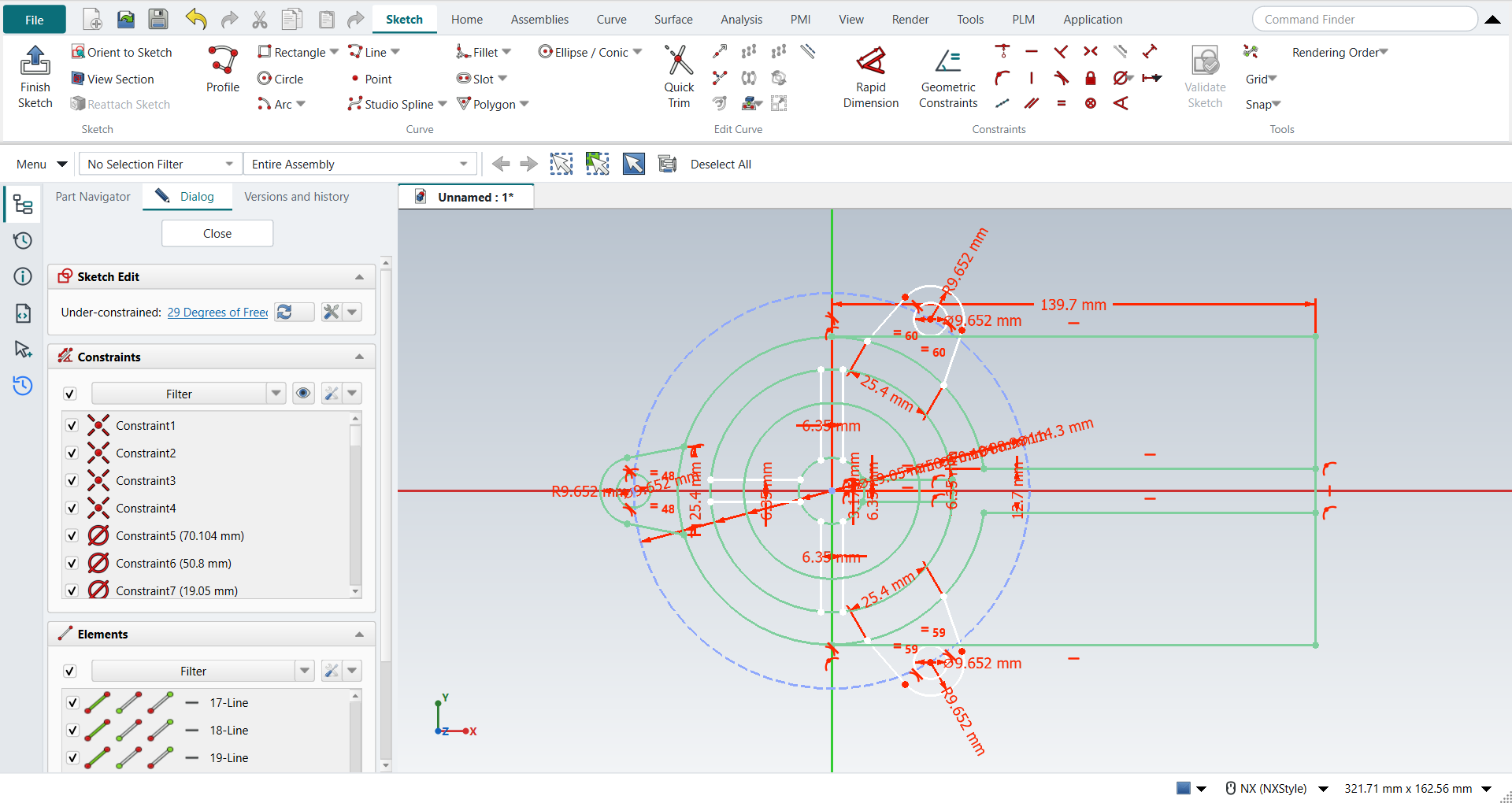The image size is (1512, 803).
Task: Click the status bar color swatch
Action: click(x=1183, y=788)
